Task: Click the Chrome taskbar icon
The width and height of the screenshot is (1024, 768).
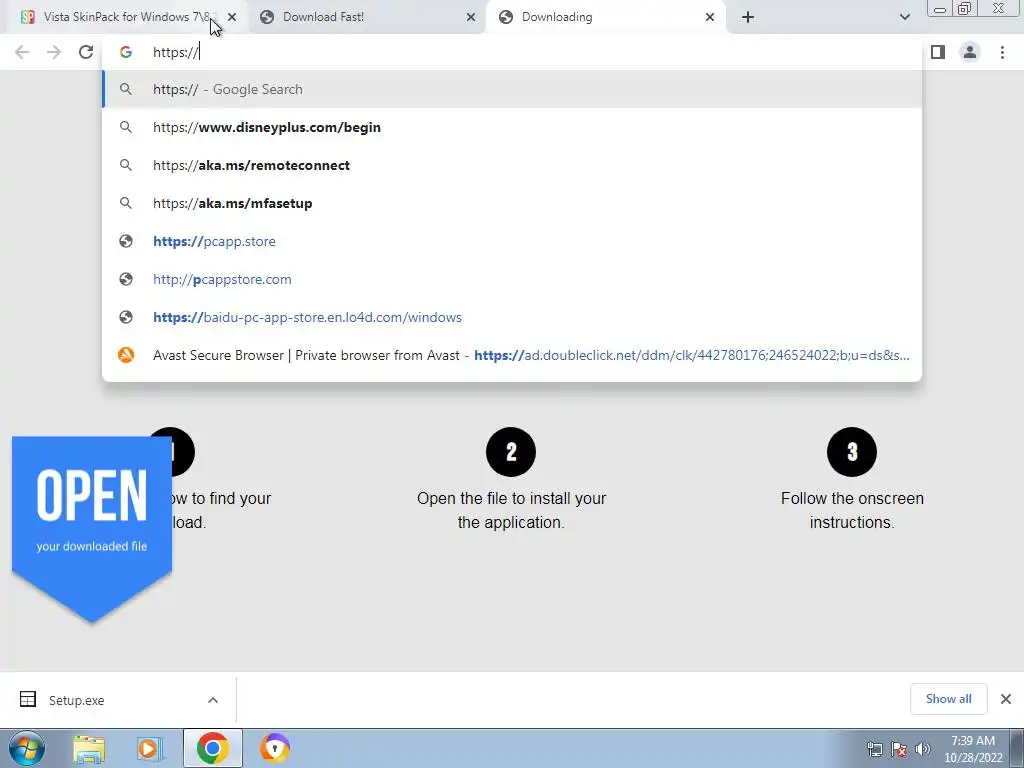Action: (x=212, y=748)
